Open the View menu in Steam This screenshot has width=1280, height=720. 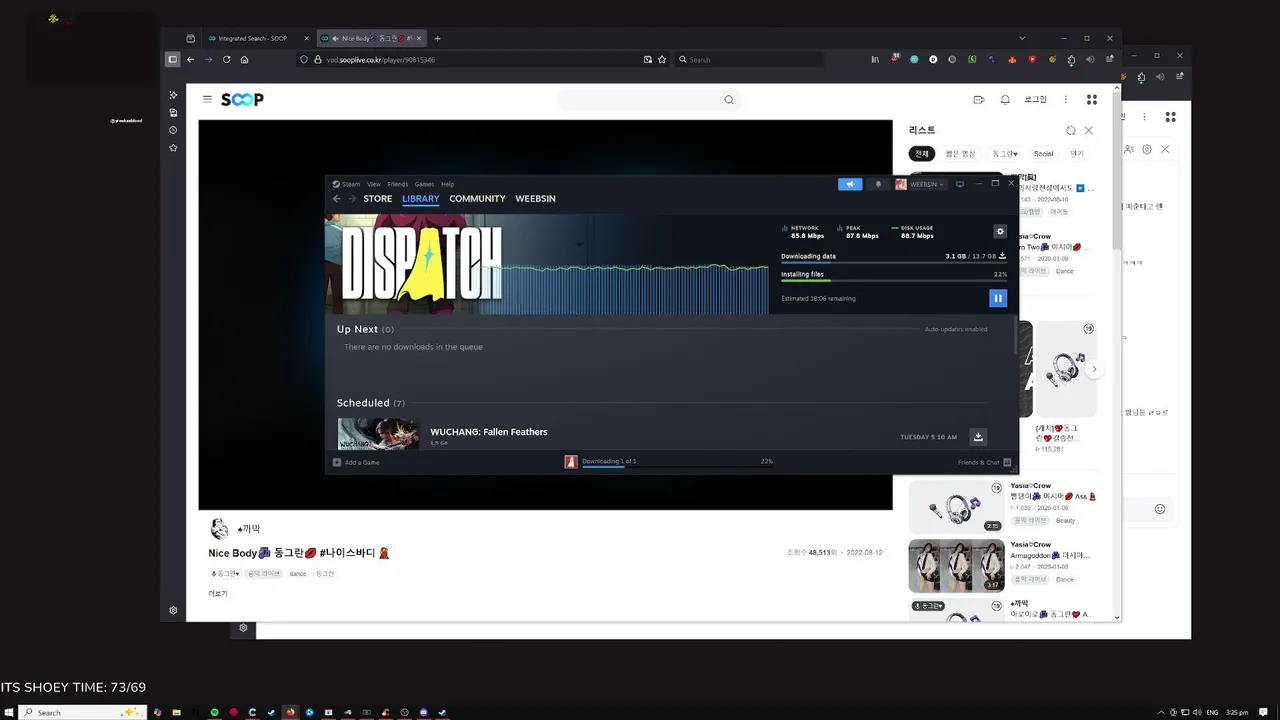click(x=373, y=184)
